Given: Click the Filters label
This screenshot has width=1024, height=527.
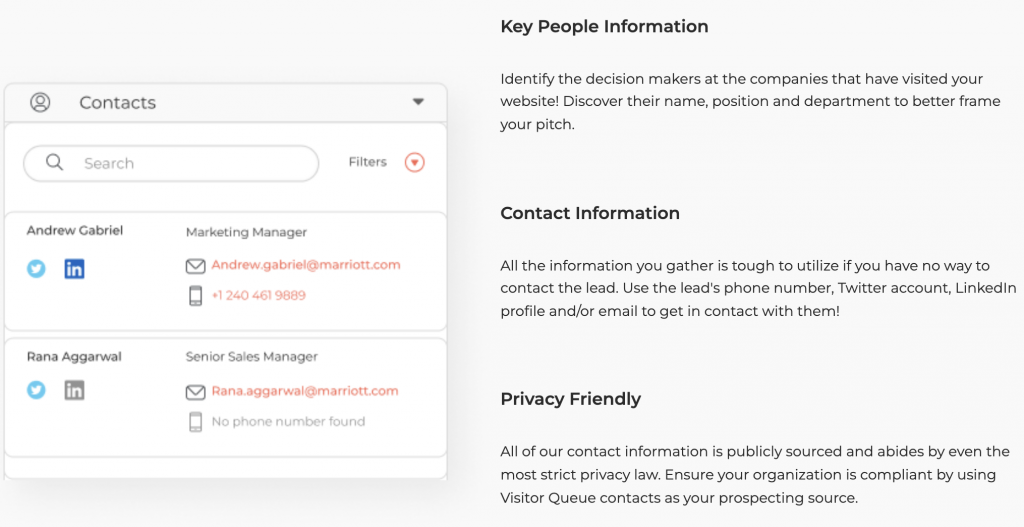Looking at the screenshot, I should tap(368, 162).
